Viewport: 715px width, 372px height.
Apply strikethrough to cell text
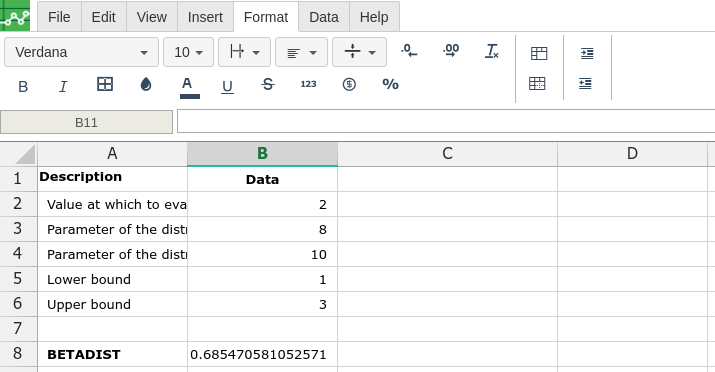(268, 84)
